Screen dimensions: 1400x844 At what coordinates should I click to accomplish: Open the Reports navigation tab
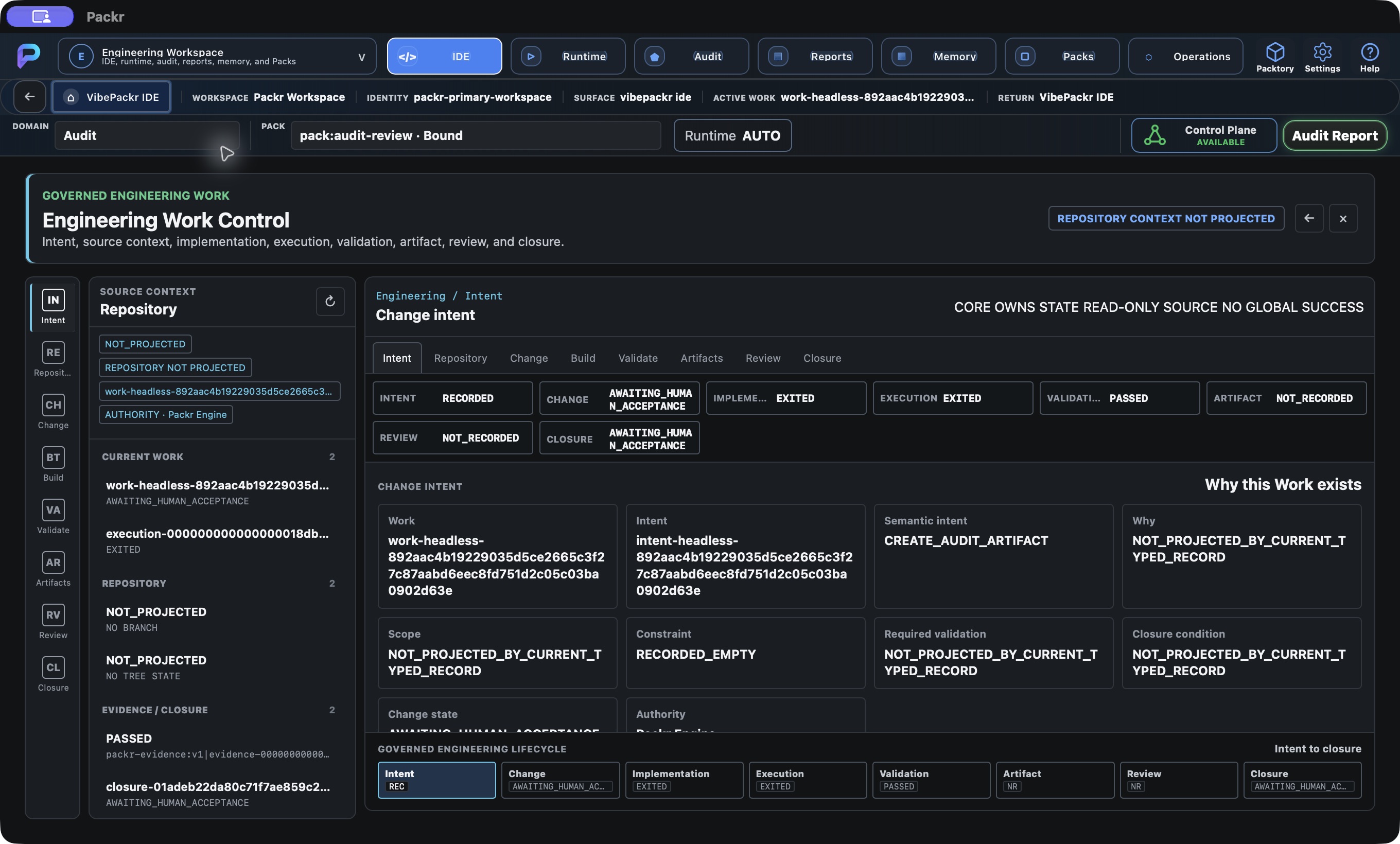(x=815, y=56)
